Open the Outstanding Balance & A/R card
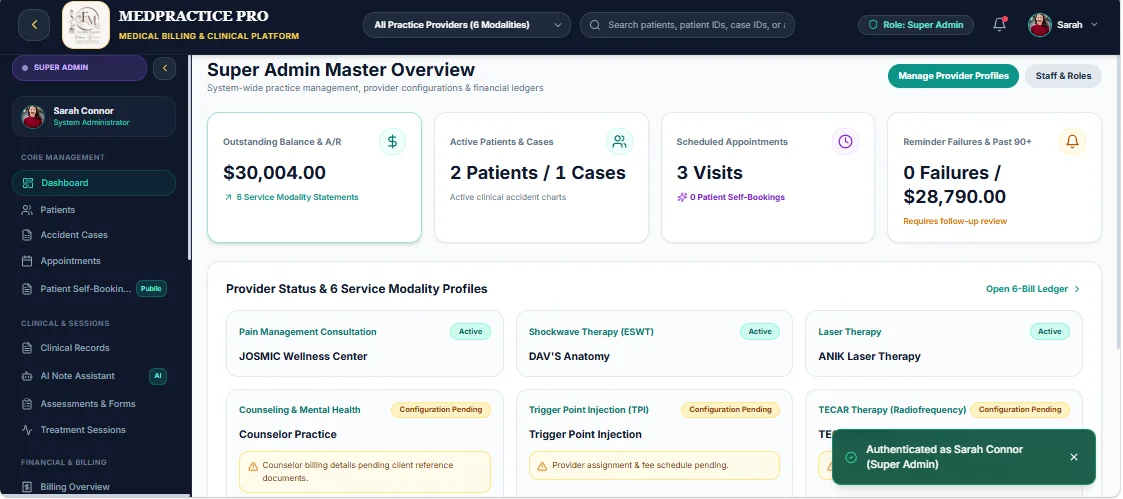Screen dimensions: 1123x499 [314, 178]
